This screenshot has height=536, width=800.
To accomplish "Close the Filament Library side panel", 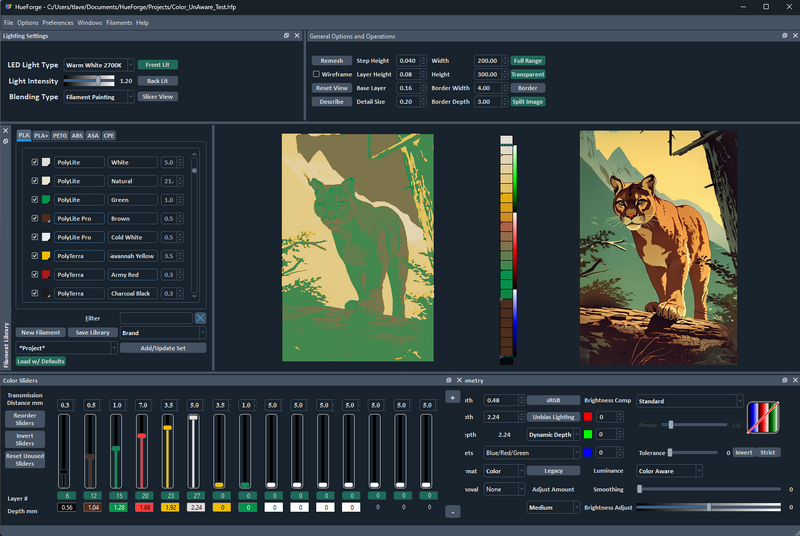I will (5, 131).
